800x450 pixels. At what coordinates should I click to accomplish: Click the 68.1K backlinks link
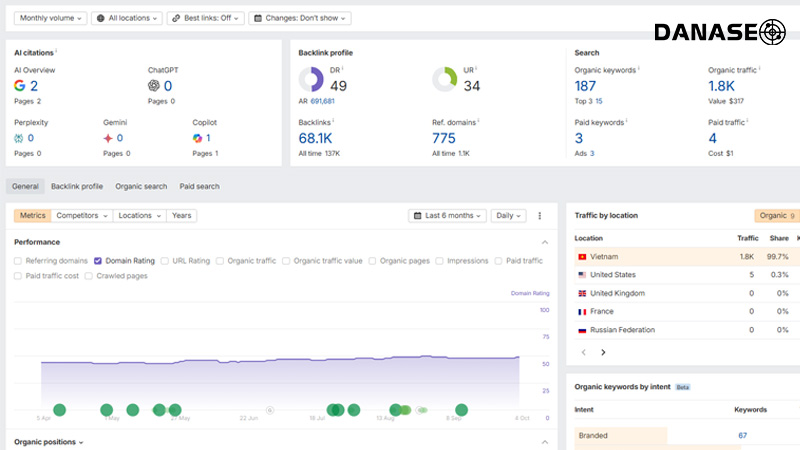(x=315, y=138)
